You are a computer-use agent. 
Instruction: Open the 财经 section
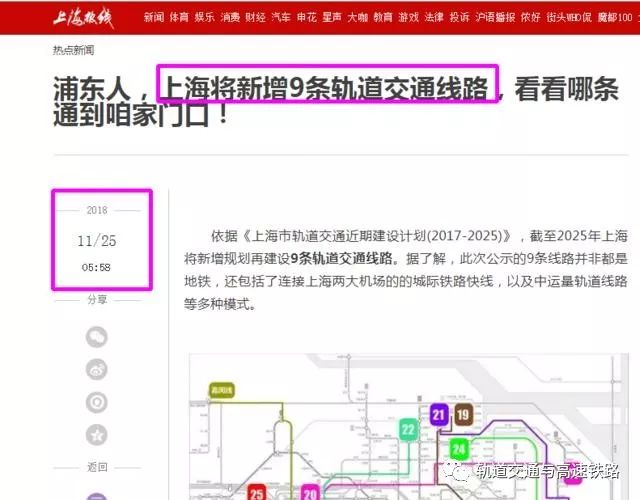(x=256, y=17)
